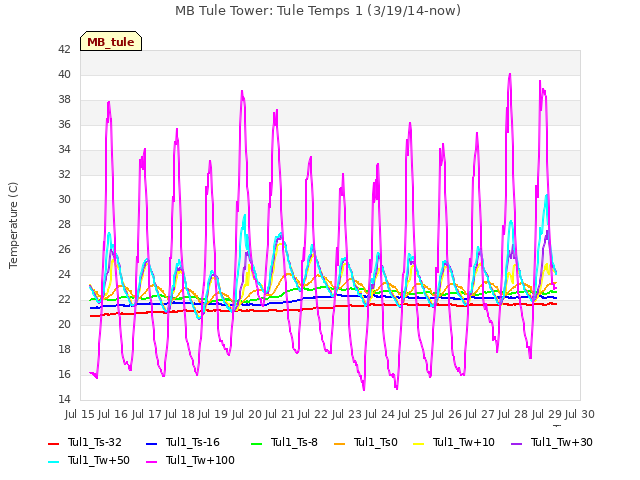The image size is (640, 480).
Task: Click the Temperature (C) axis label
Action: click(13, 225)
